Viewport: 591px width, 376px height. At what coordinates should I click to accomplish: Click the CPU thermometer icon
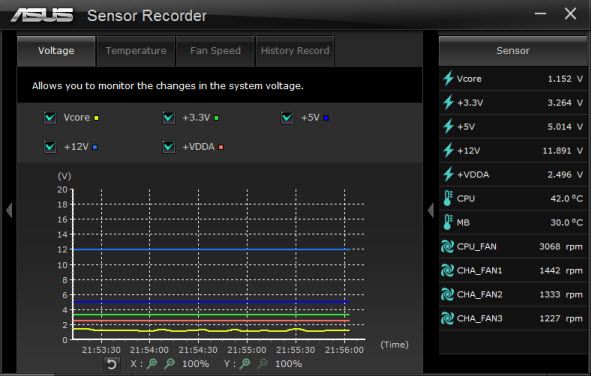[447, 199]
